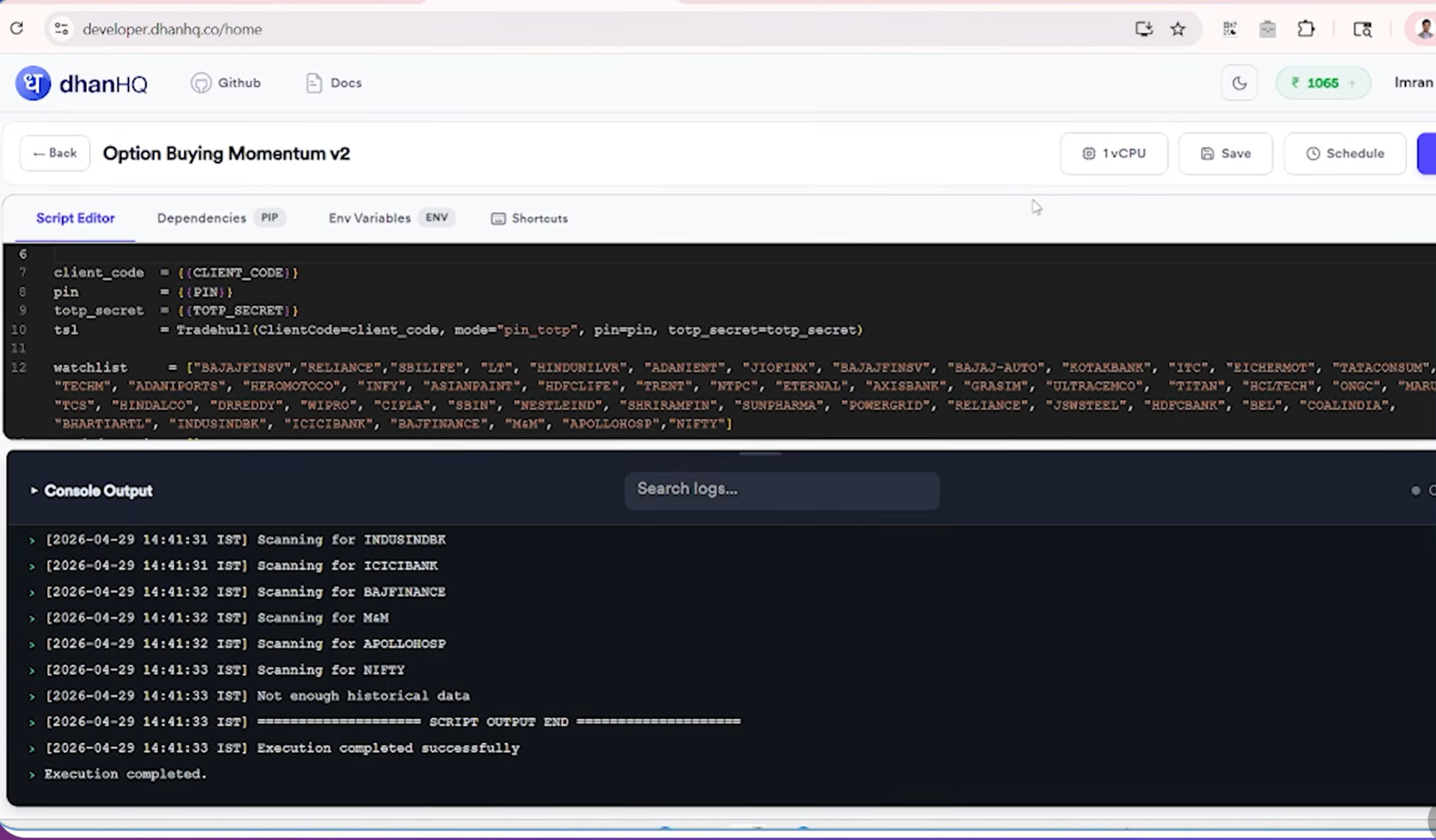Screen dimensions: 1436x840
Task: Click the PIP badge
Action: (269, 218)
